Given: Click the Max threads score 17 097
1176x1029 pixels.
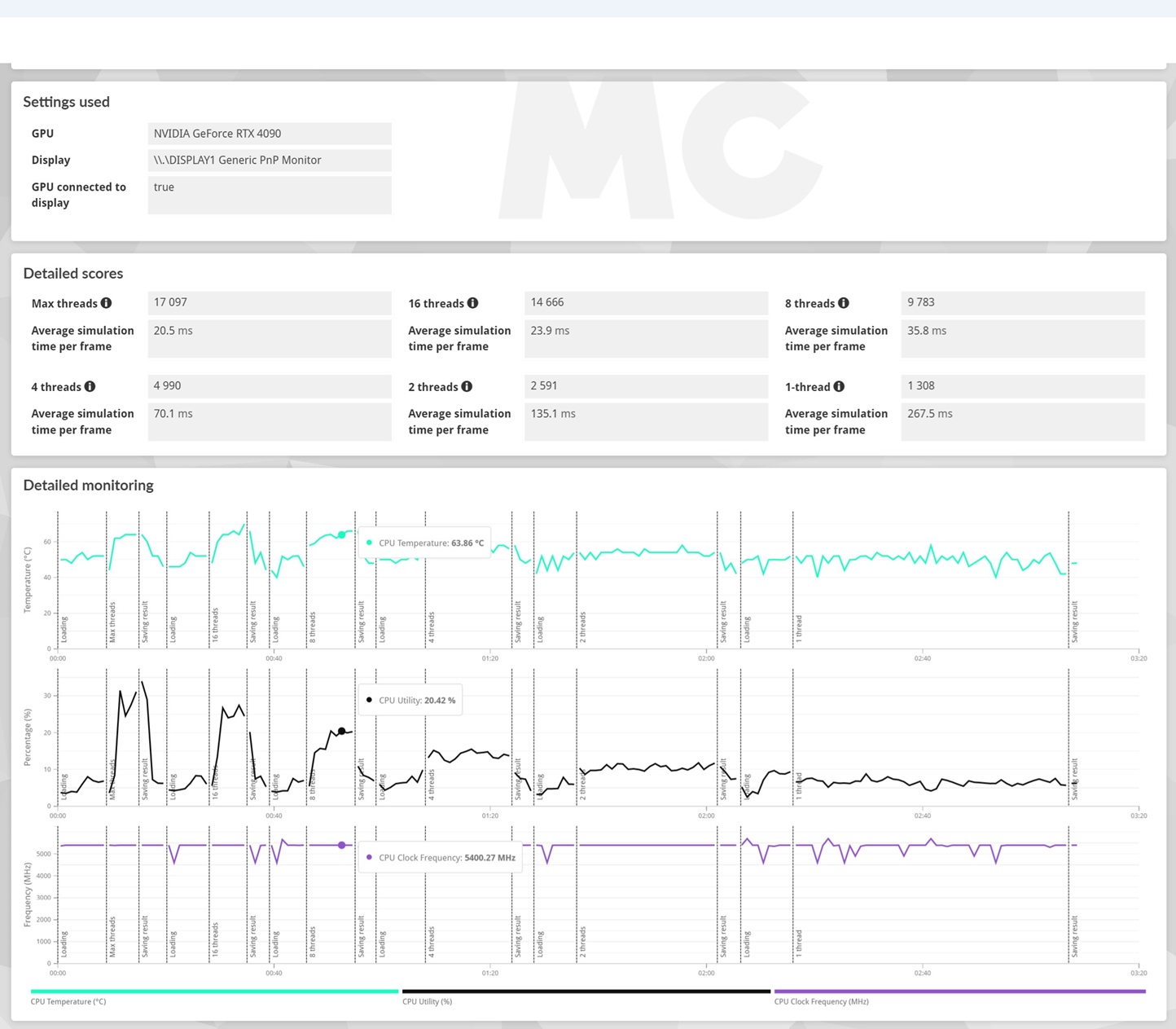Looking at the screenshot, I should point(269,302).
